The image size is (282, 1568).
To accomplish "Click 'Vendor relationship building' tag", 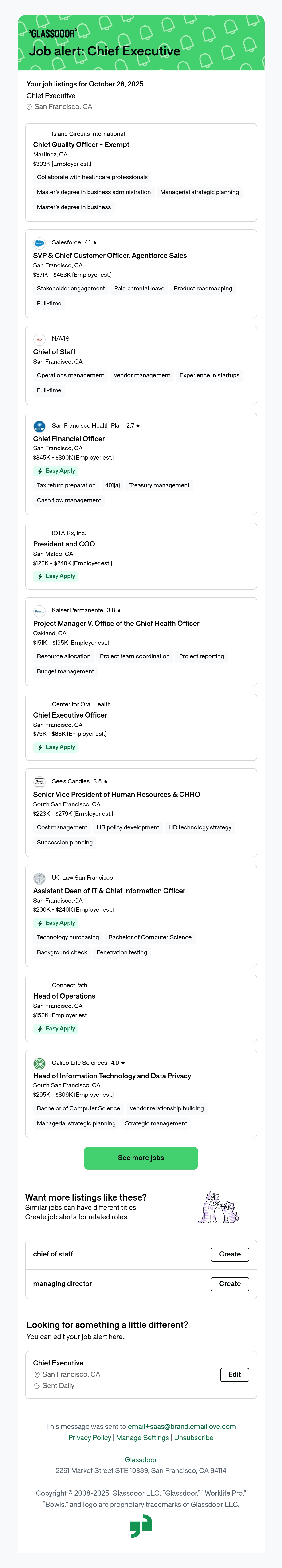I will point(166,1108).
